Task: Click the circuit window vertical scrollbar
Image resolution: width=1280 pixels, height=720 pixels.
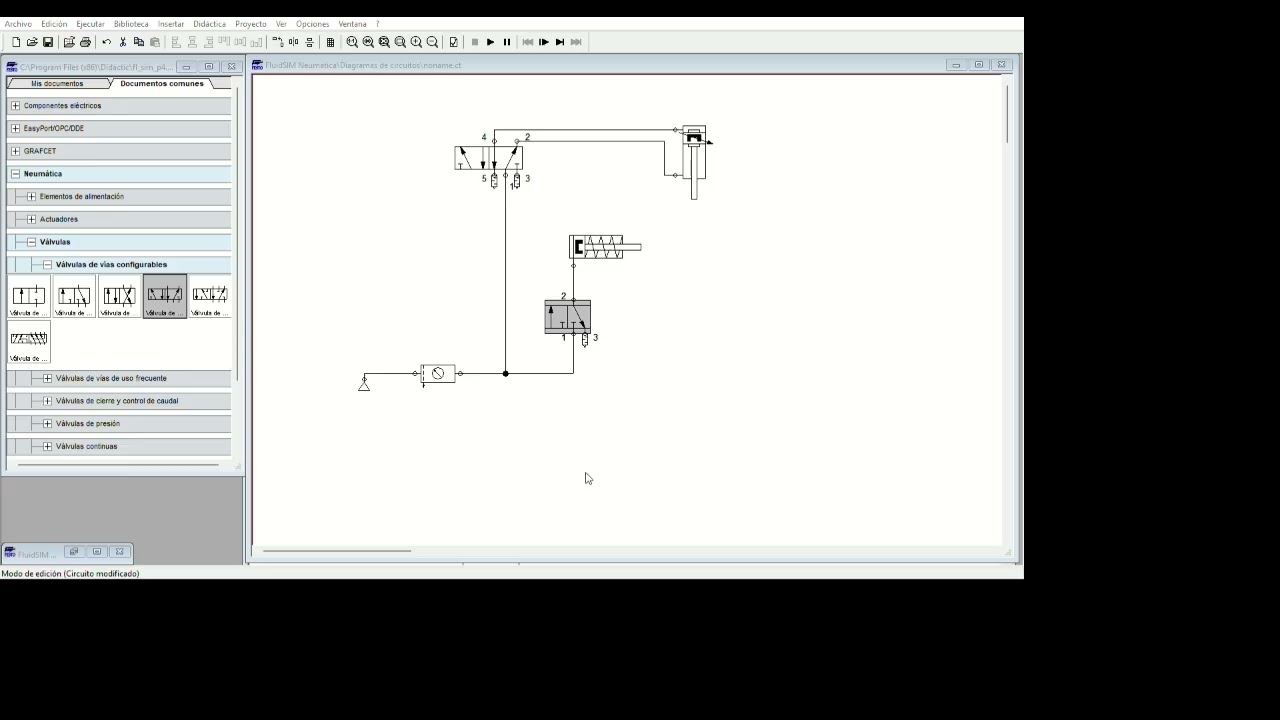Action: click(1008, 112)
